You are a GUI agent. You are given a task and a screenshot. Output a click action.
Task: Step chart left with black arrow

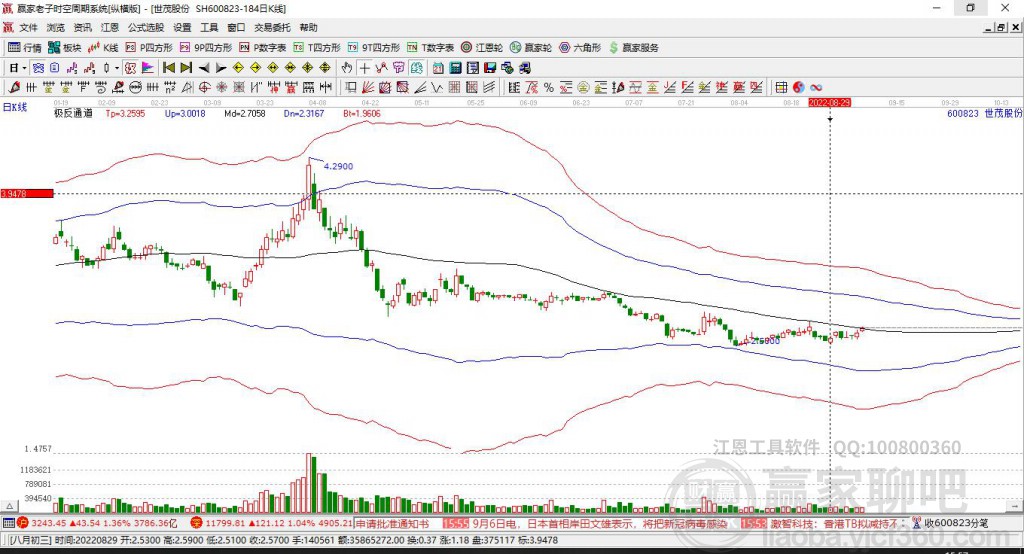tap(204, 68)
